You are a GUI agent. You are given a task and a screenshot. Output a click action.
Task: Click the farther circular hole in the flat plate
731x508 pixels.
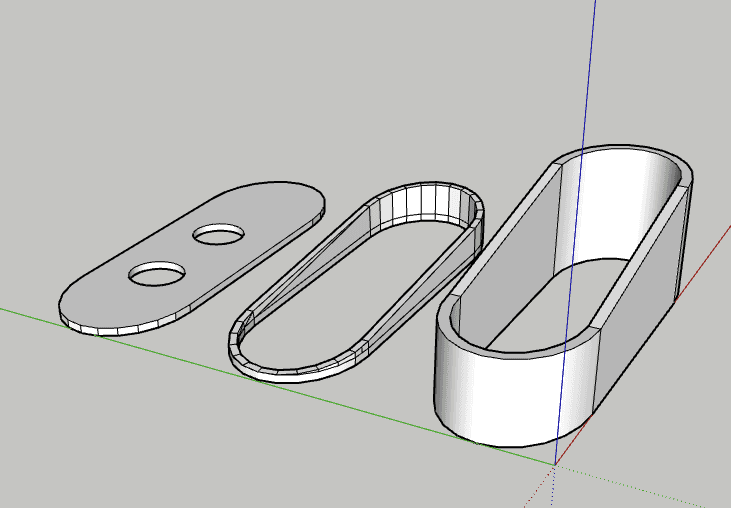pyautogui.click(x=219, y=234)
